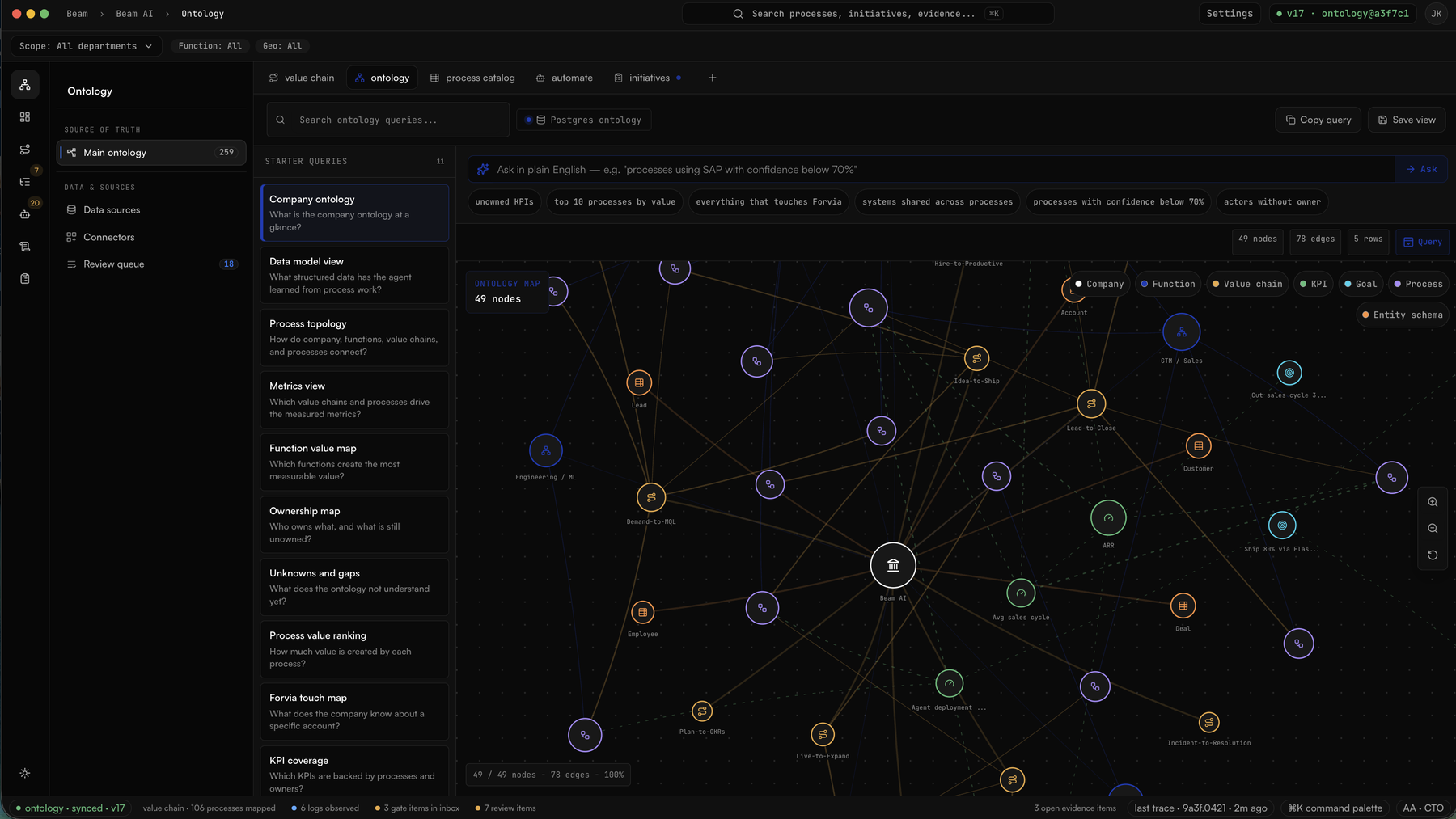
Task: Select the Plan-to-OKRs node
Action: click(702, 711)
